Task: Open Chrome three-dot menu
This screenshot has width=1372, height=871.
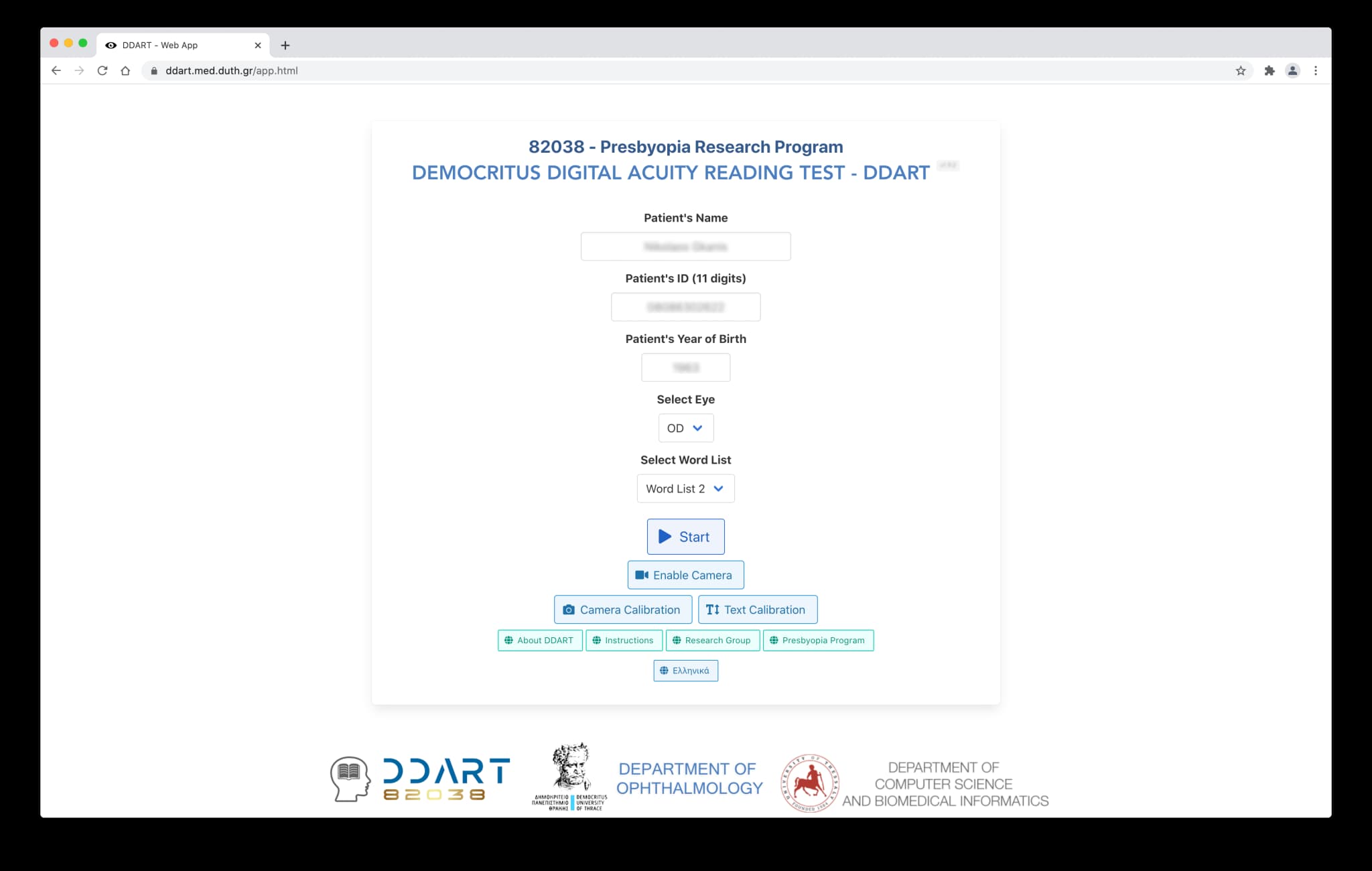Action: (x=1315, y=70)
